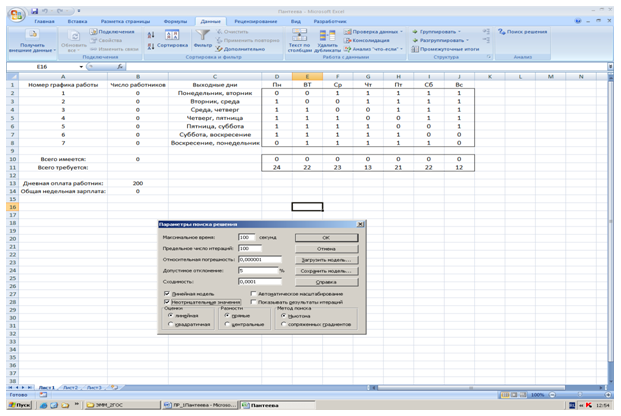Click Относительная погрешность input field
621x416 pixels.
260,260
